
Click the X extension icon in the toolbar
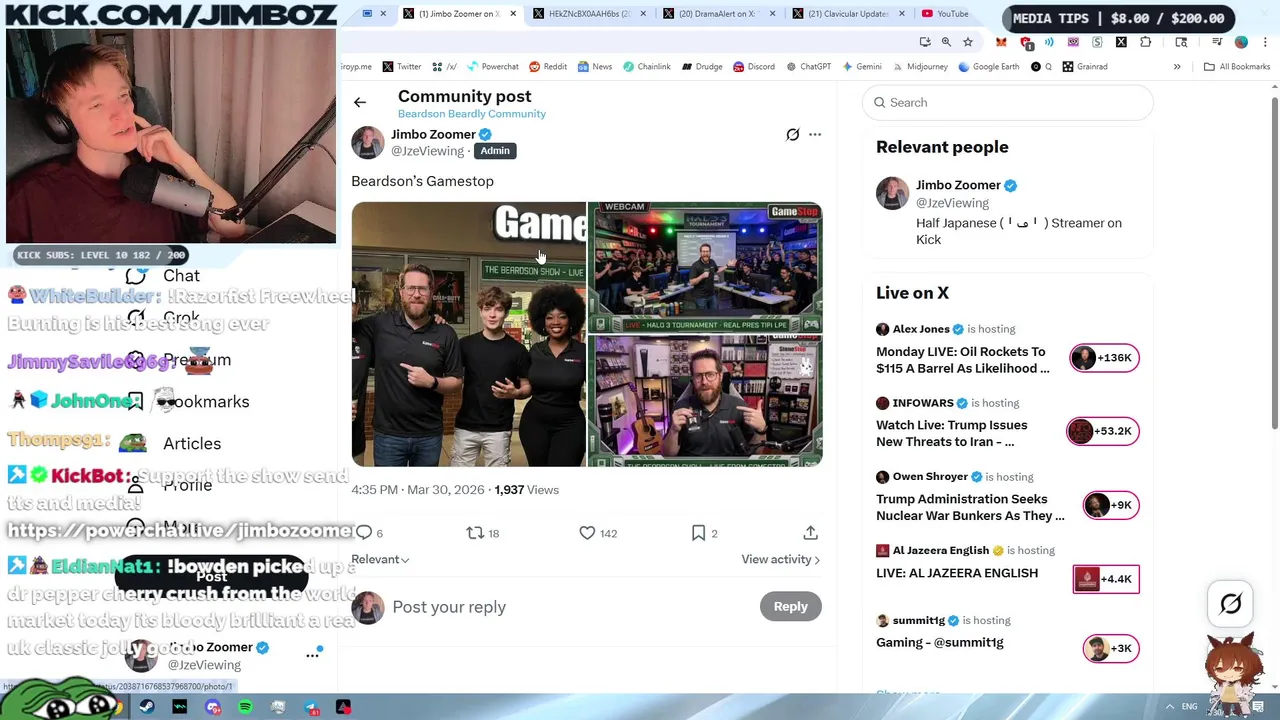tap(1121, 42)
